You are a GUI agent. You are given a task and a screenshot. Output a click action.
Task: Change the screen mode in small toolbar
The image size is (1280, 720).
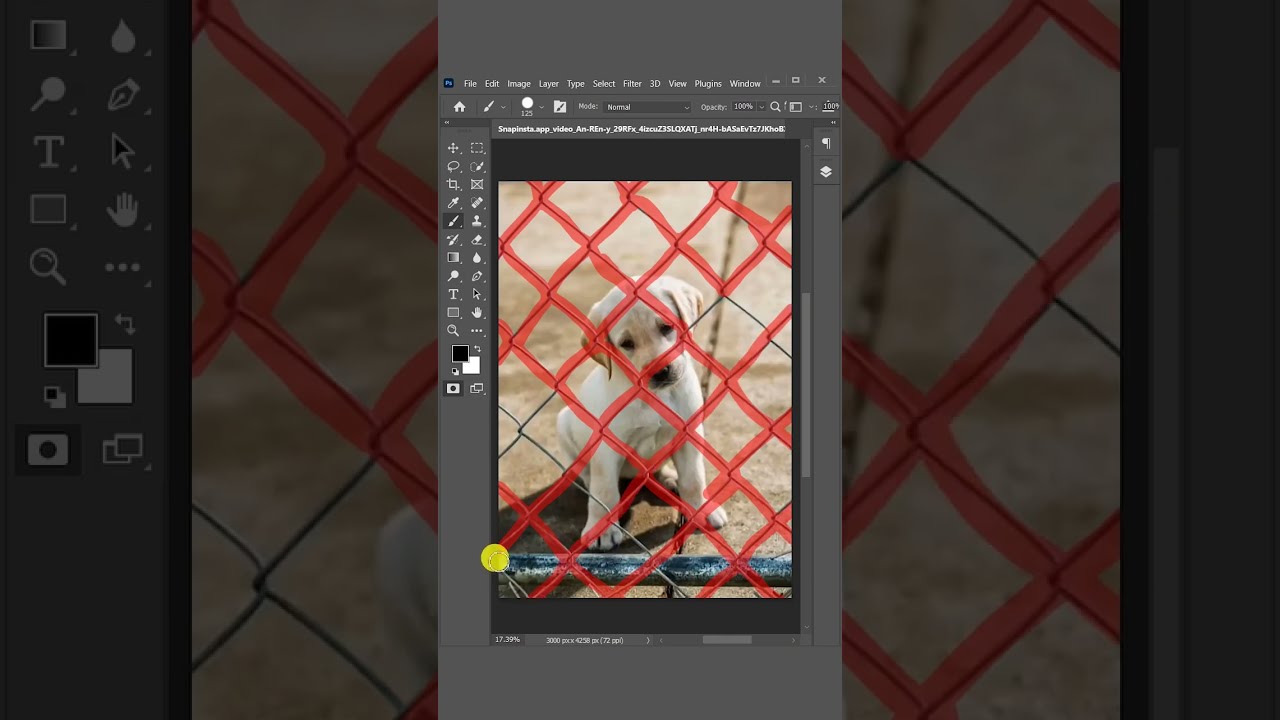477,388
